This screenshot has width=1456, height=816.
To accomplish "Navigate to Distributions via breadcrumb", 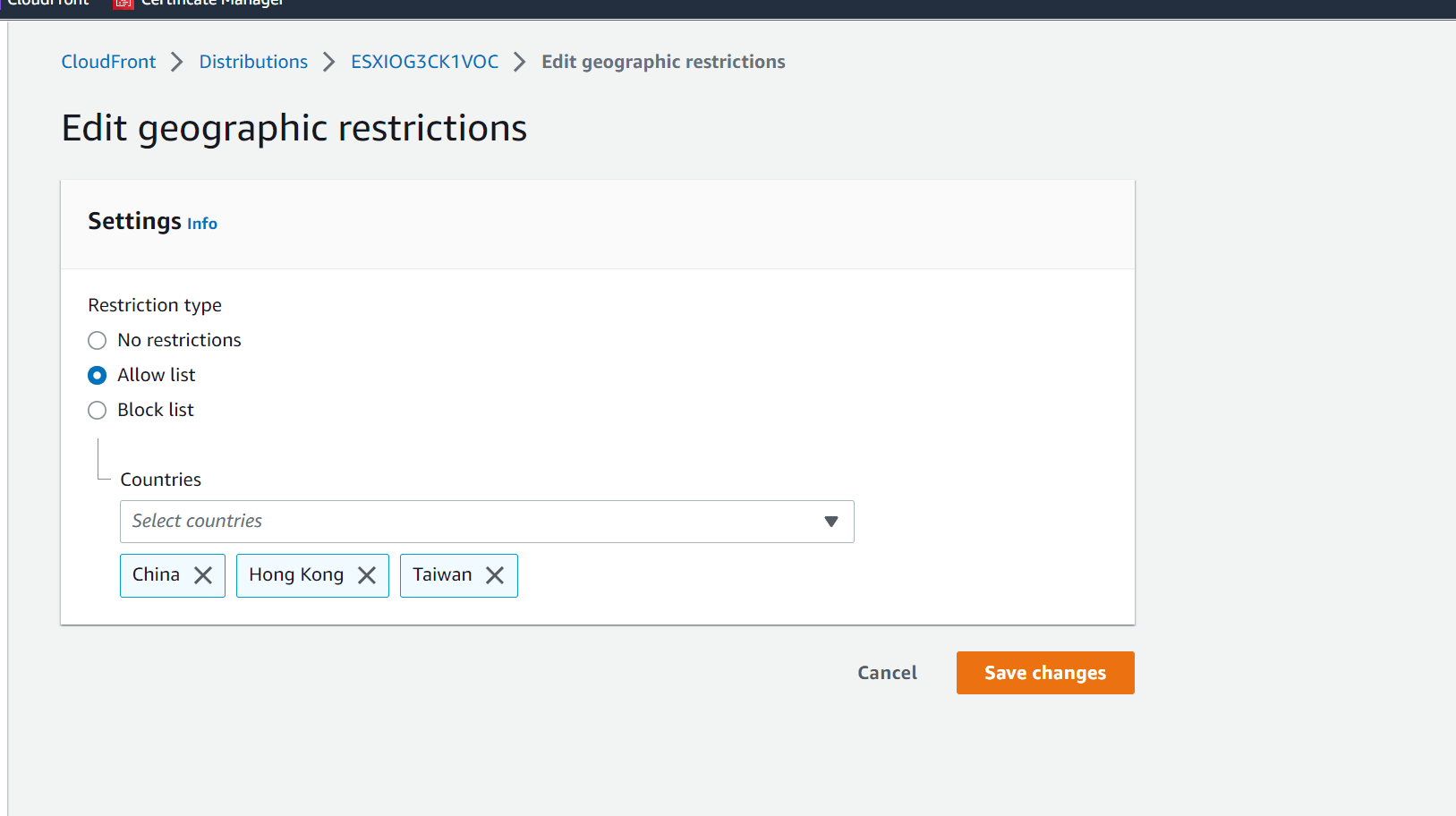I will tap(253, 62).
